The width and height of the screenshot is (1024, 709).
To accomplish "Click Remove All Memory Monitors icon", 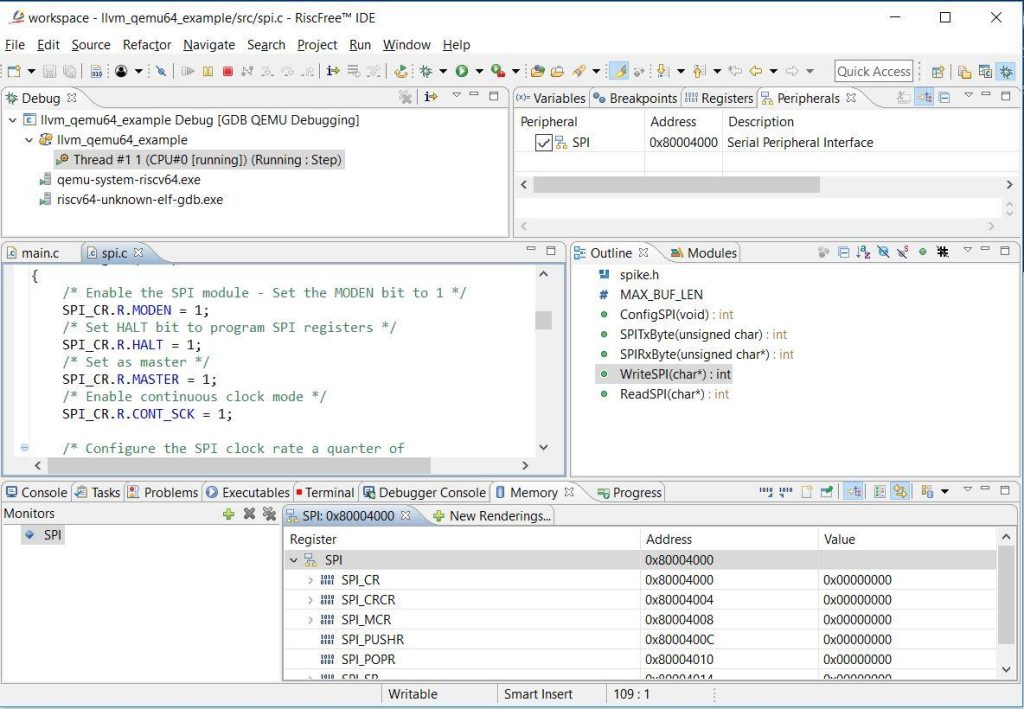I will point(269,514).
